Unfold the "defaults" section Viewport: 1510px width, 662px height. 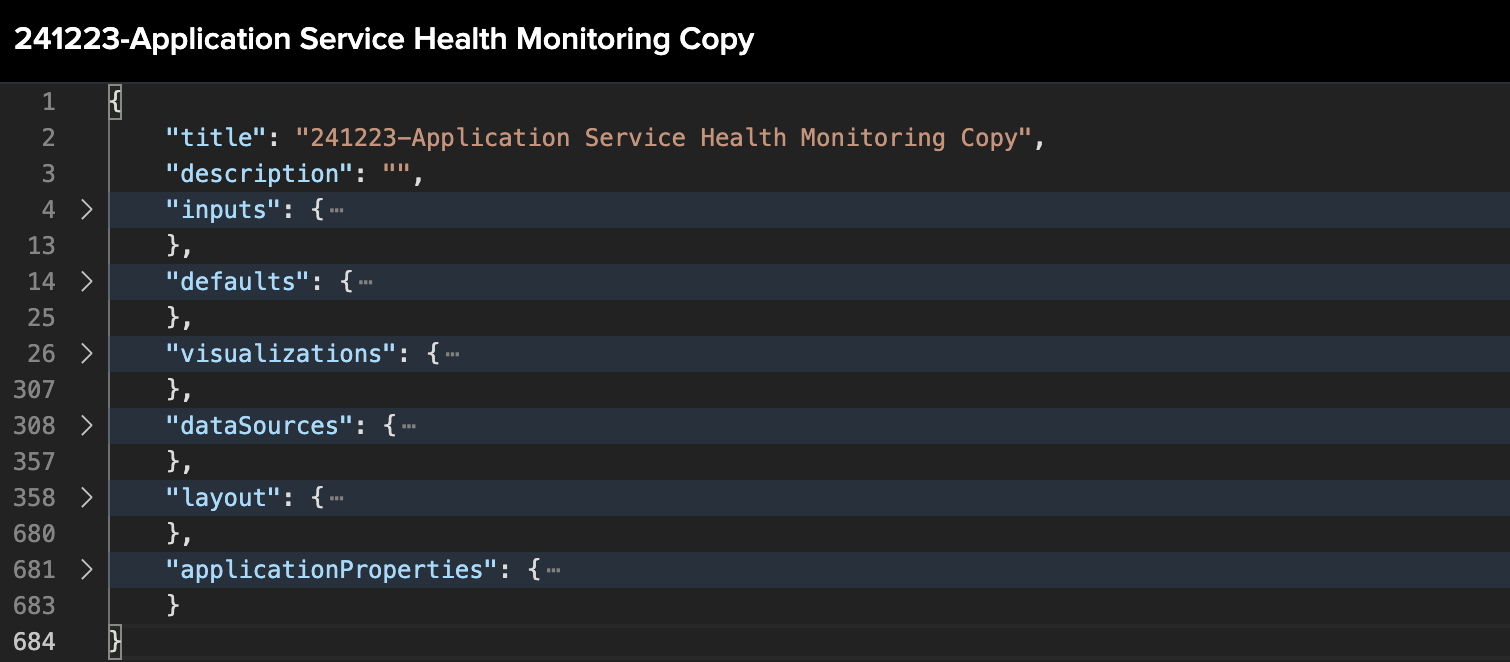tap(86, 282)
